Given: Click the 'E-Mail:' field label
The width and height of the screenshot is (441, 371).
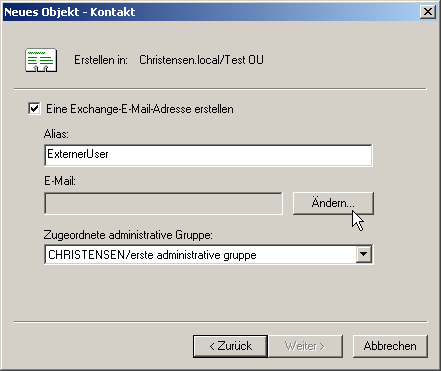Looking at the screenshot, I should pyautogui.click(x=60, y=181).
